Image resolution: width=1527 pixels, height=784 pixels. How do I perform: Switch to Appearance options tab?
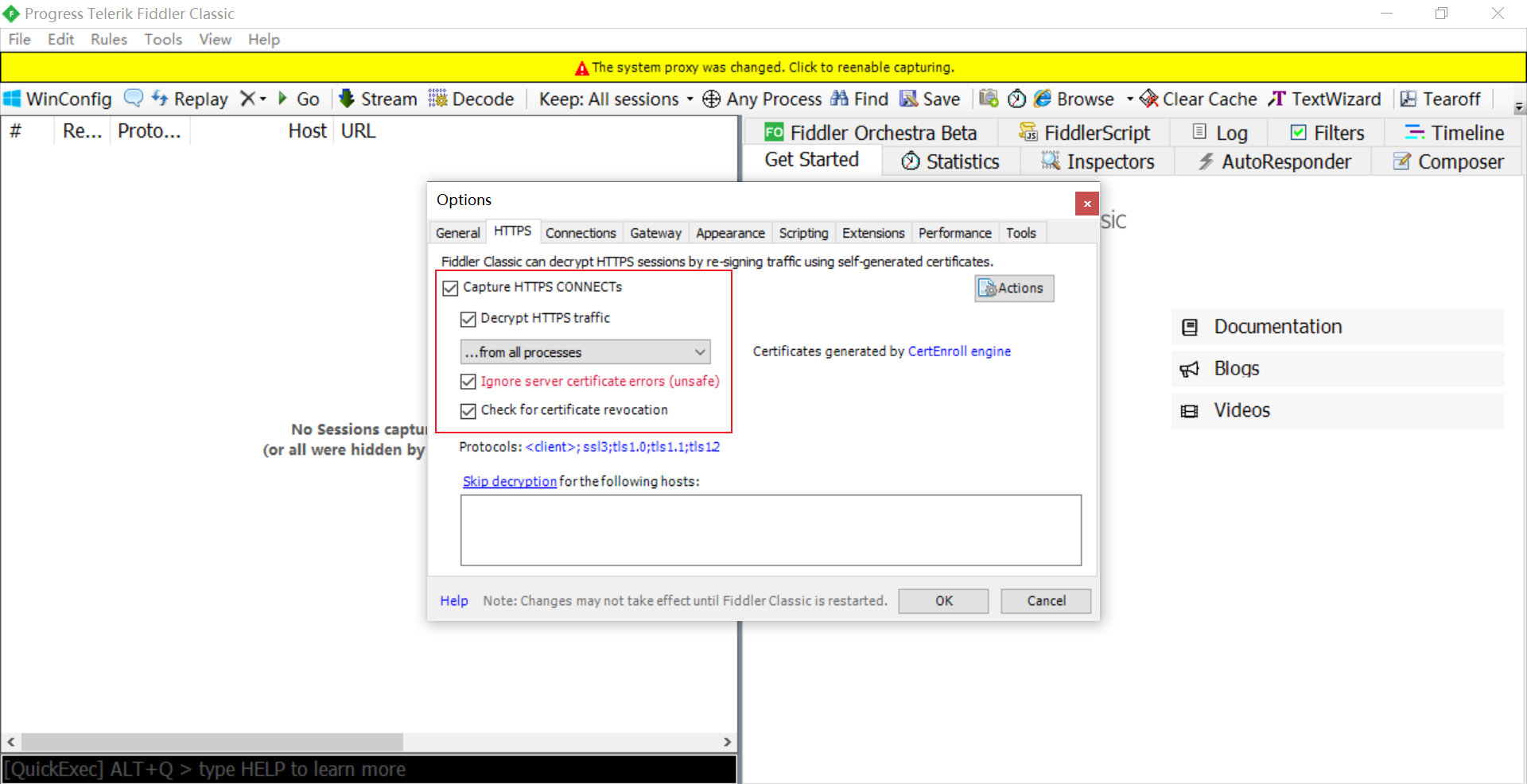[730, 233]
